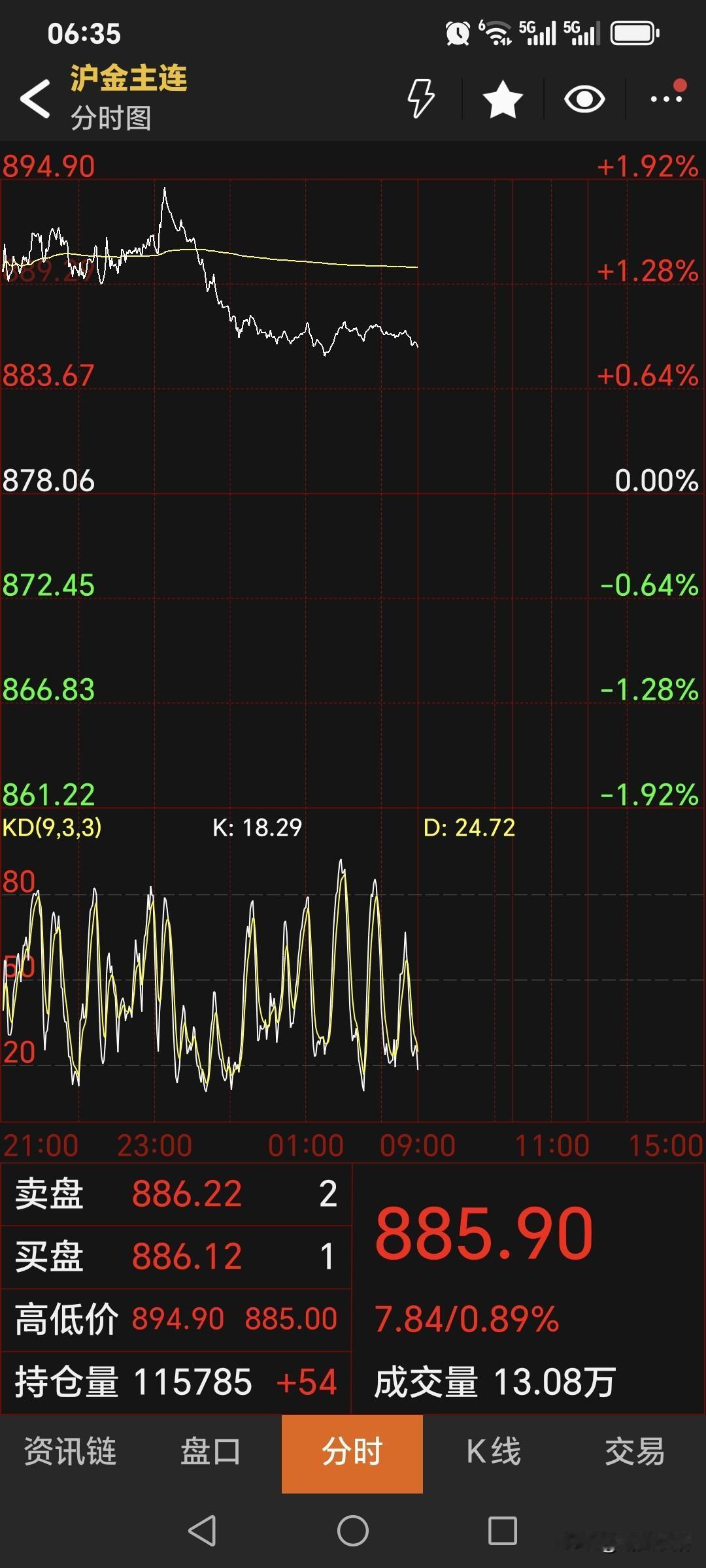Select the 分时 tab
This screenshot has height=1568, width=706.
click(352, 1454)
